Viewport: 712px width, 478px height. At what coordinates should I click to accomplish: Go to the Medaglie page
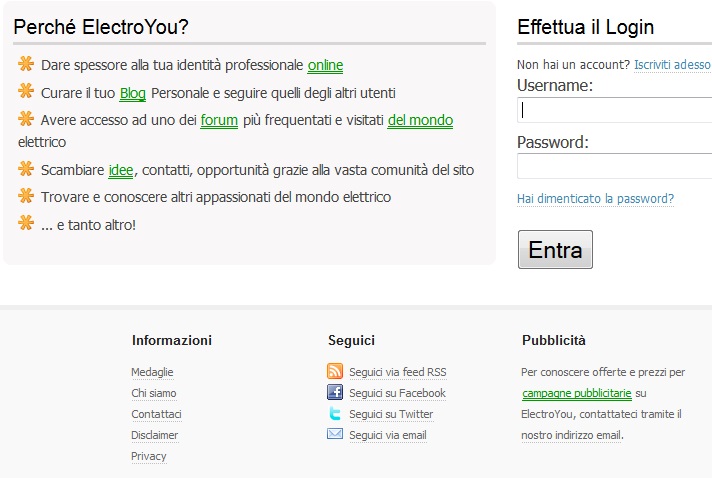point(152,372)
